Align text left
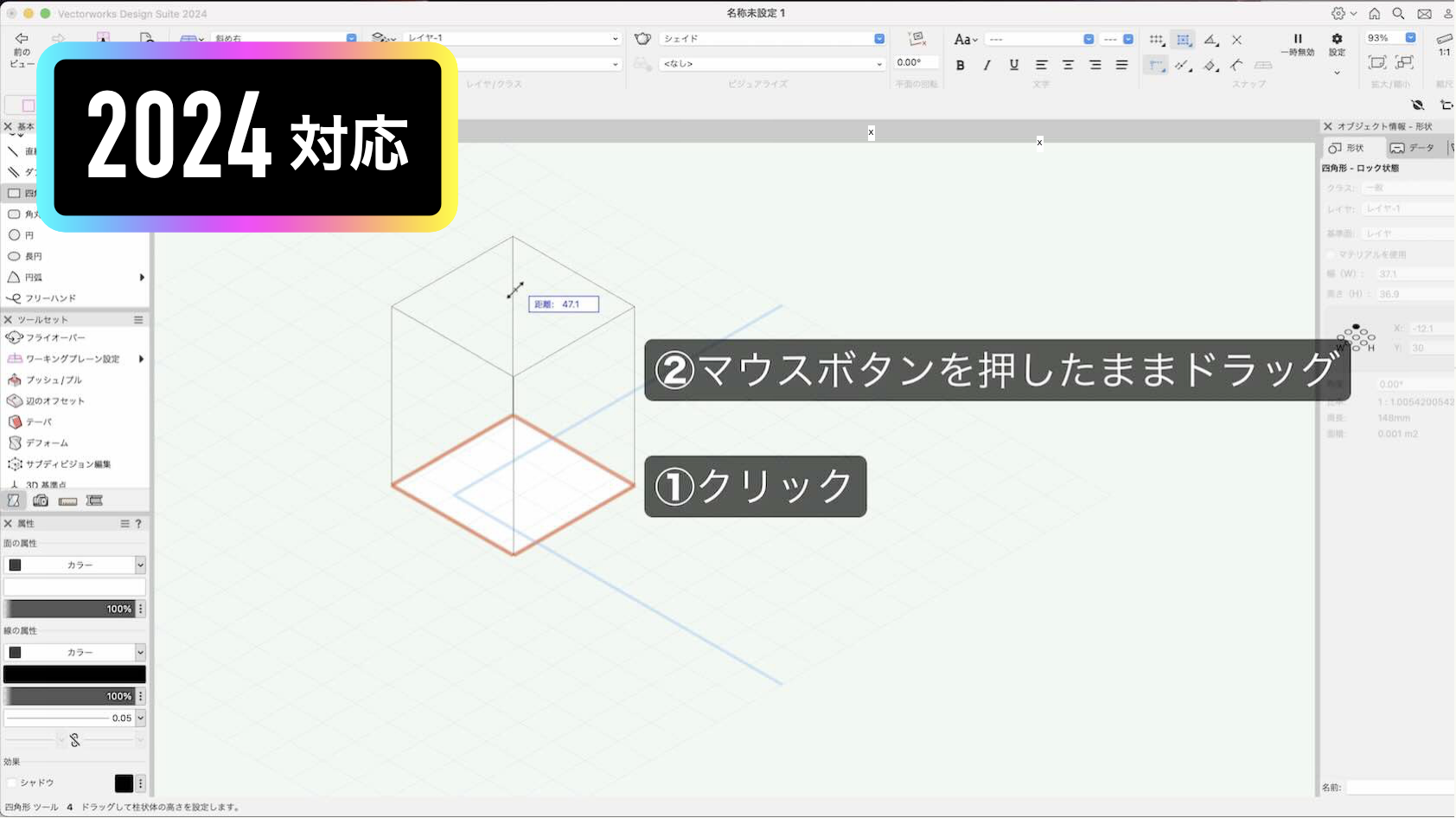The width and height of the screenshot is (1456, 818). (1041, 65)
